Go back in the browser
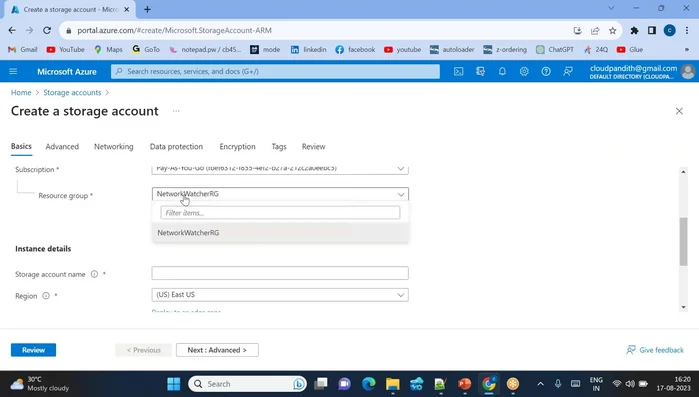Screen dimensions: 699x397 12,30
